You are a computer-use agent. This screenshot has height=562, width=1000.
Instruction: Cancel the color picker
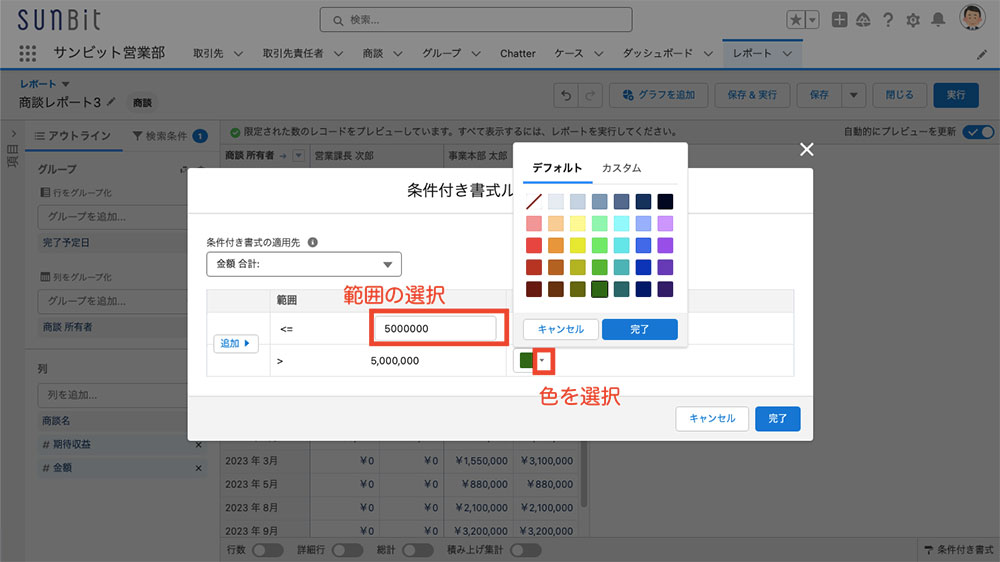[561, 329]
